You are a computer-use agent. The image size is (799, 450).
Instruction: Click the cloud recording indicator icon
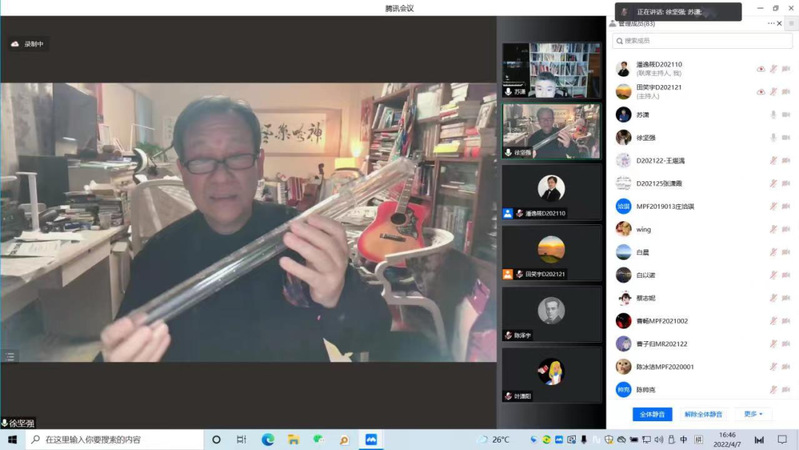pos(15,44)
